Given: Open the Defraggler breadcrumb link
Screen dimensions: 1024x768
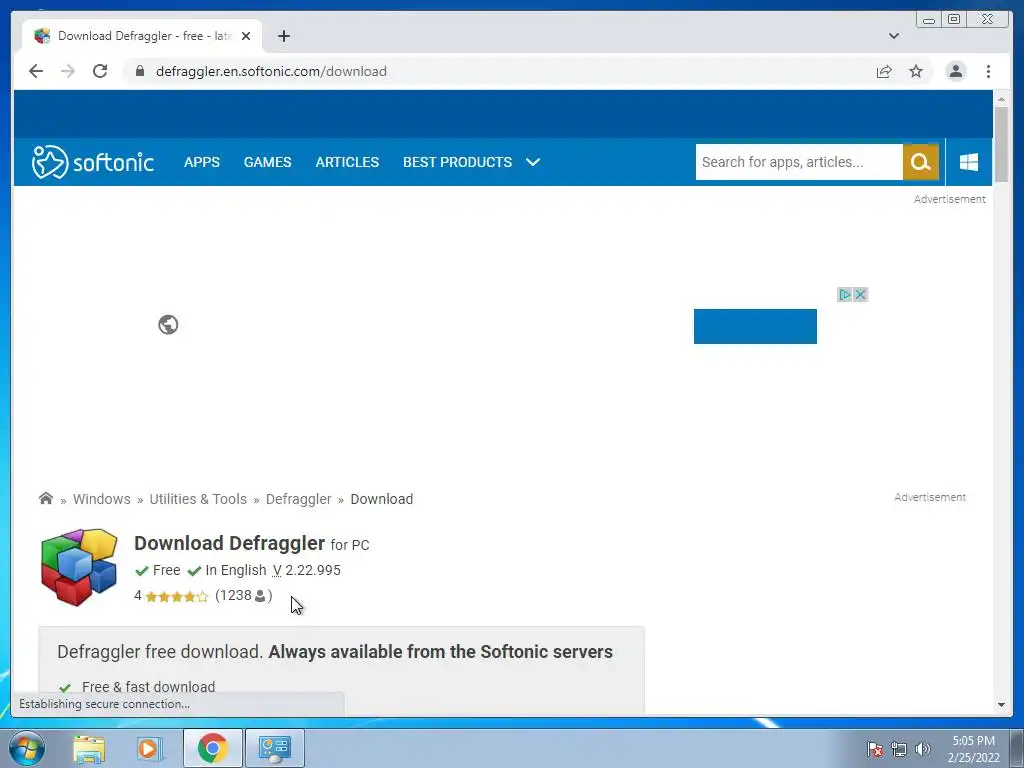Looking at the screenshot, I should [298, 499].
